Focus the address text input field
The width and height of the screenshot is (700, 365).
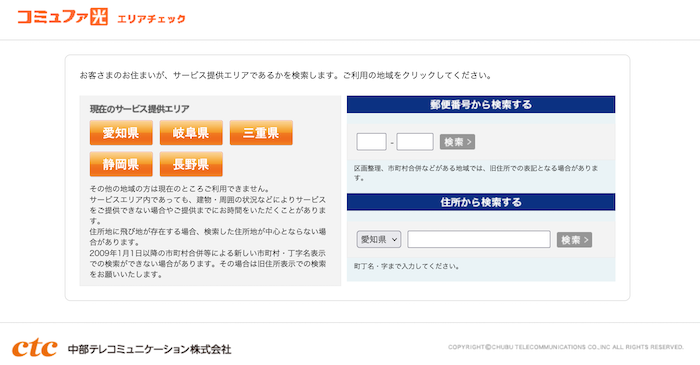tap(479, 239)
